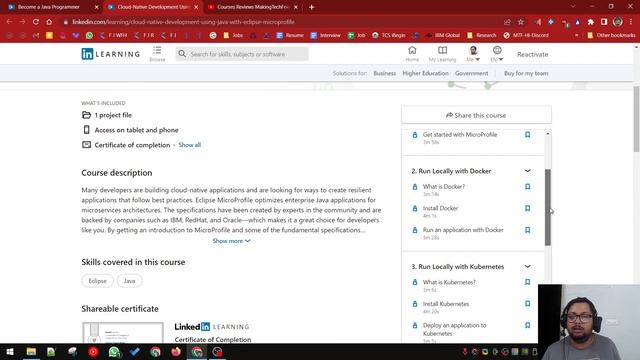Click the browser home button
Image resolution: width=640 pixels, height=360 pixels.
click(49, 22)
